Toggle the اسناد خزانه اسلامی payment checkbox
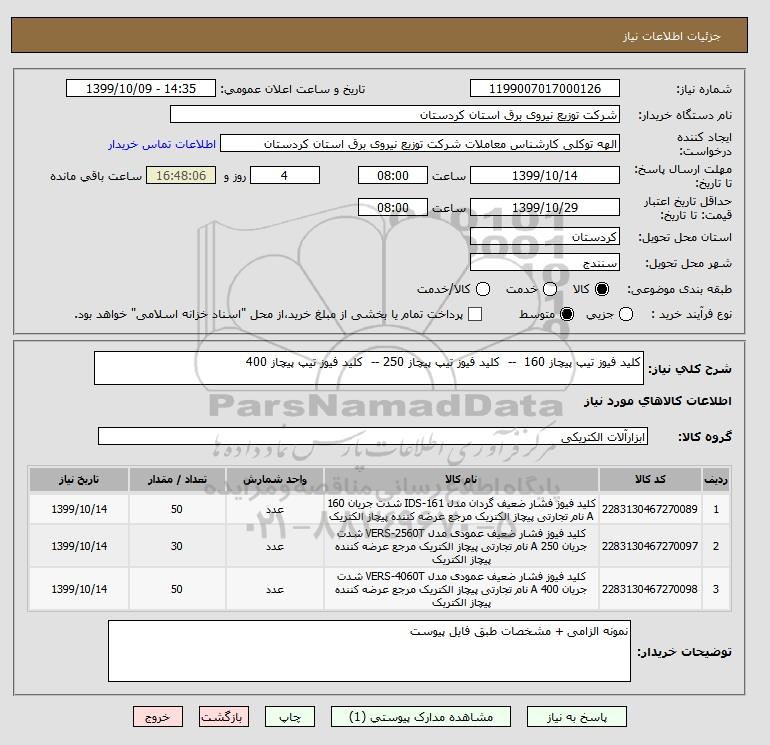 click(475, 314)
